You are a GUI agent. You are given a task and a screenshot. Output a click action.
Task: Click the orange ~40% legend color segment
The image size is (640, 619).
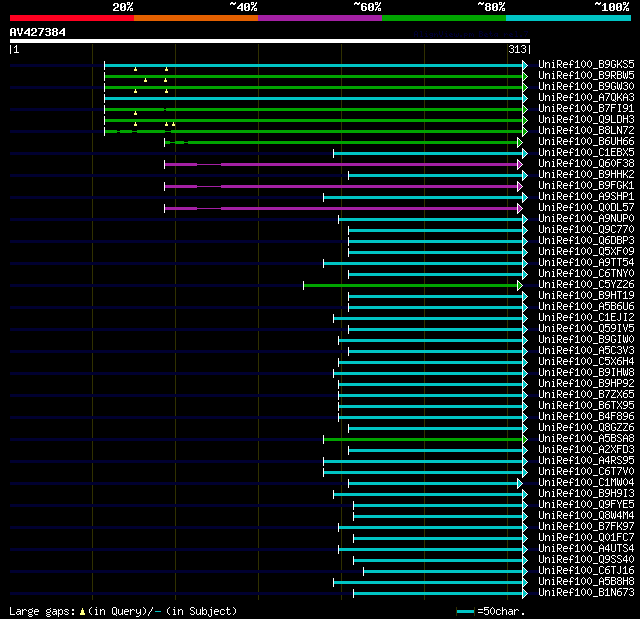click(196, 18)
